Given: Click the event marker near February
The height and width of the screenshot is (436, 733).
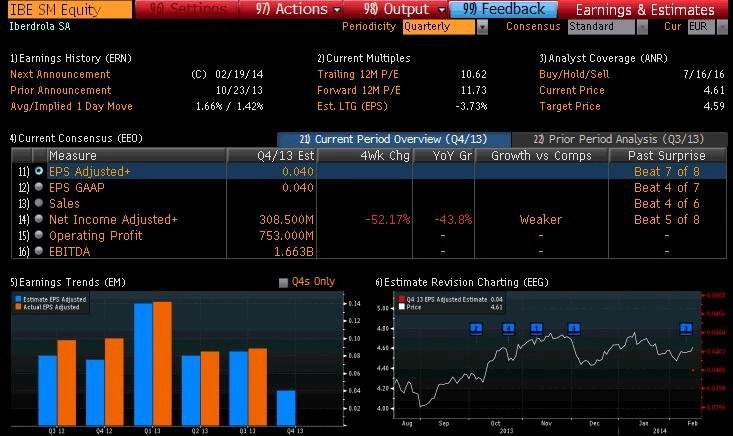Looking at the screenshot, I should coord(686,329).
